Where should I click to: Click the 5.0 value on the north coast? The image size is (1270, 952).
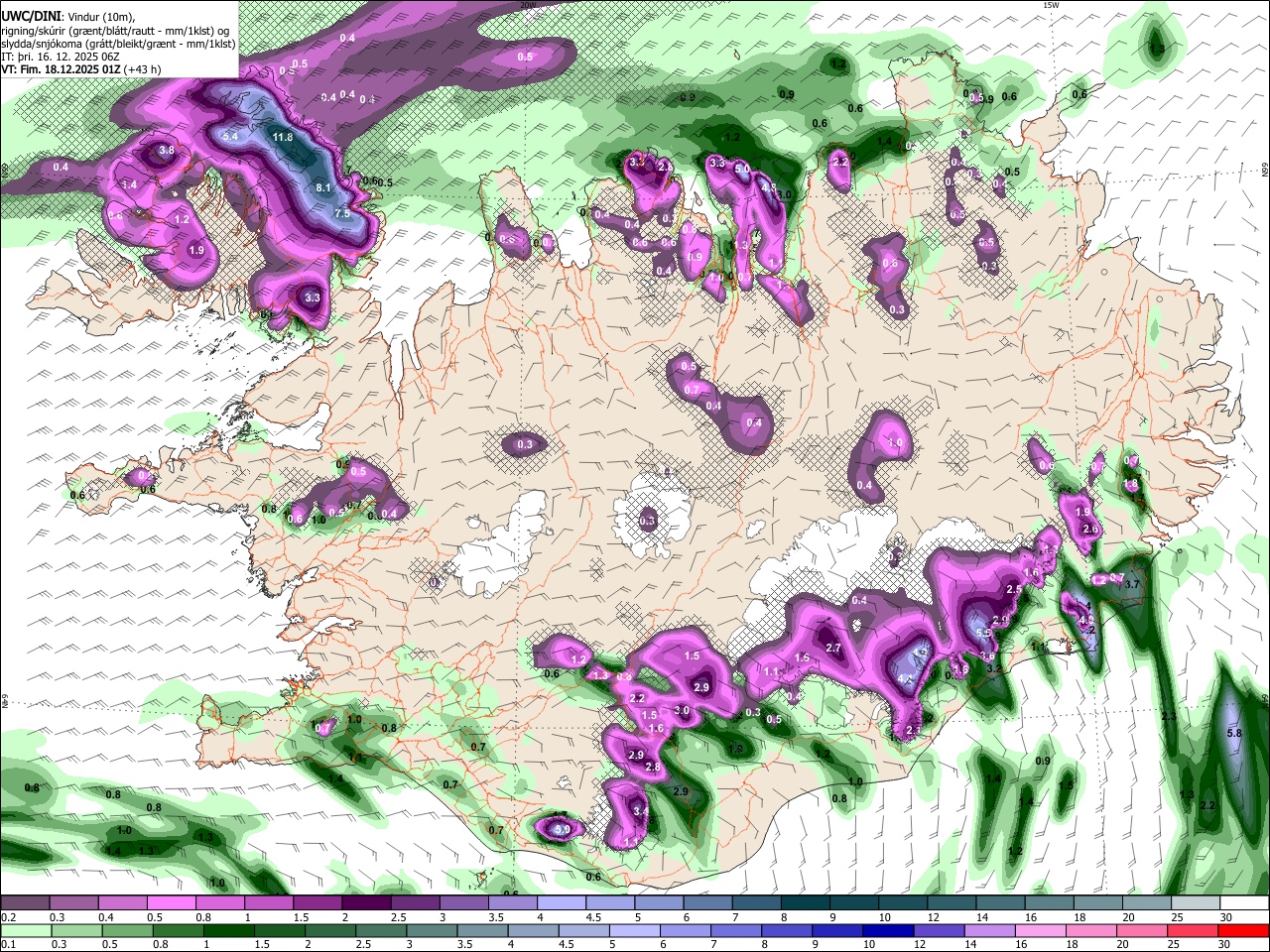(x=742, y=169)
